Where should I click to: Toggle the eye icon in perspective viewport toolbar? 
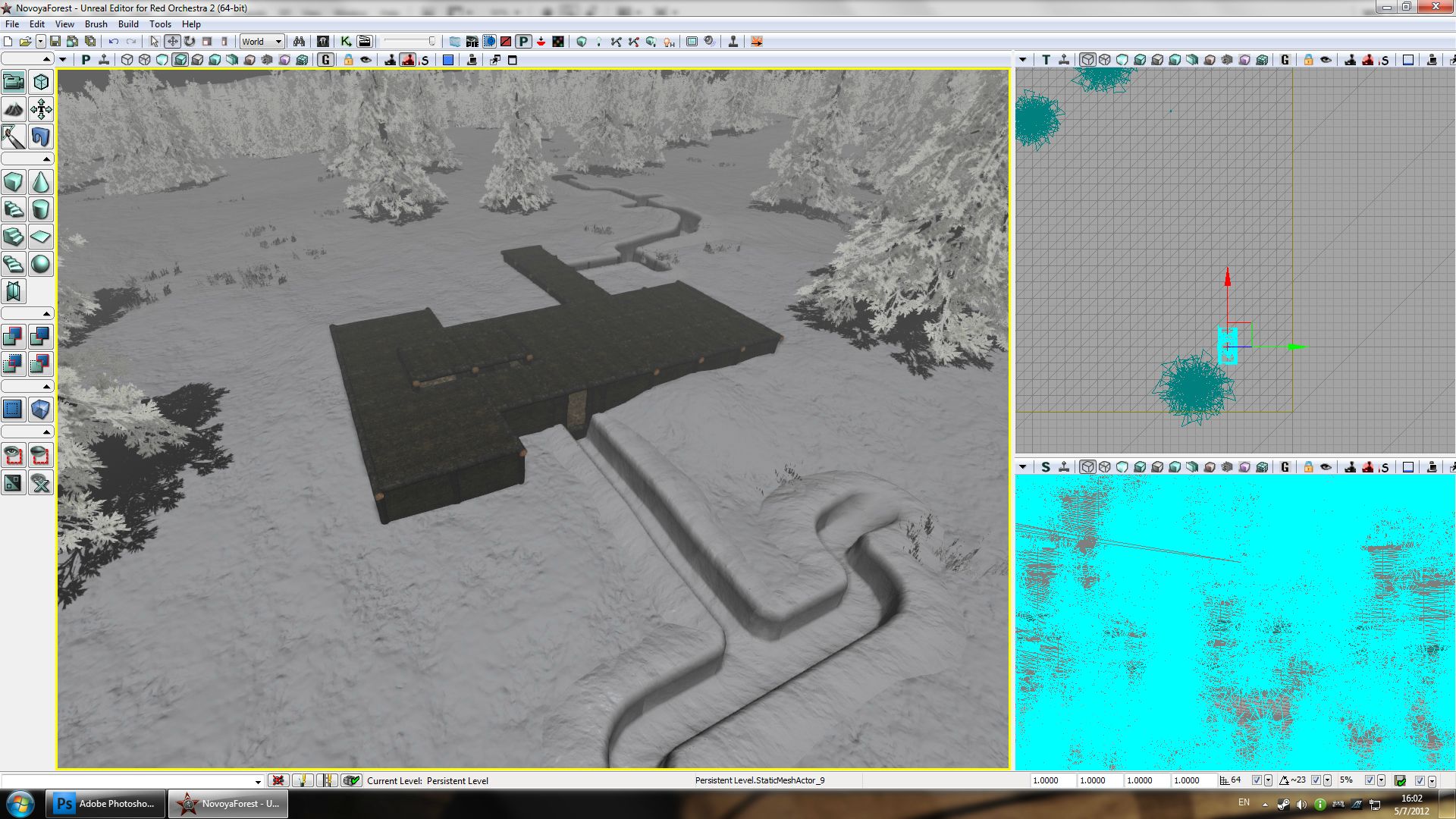click(x=366, y=60)
